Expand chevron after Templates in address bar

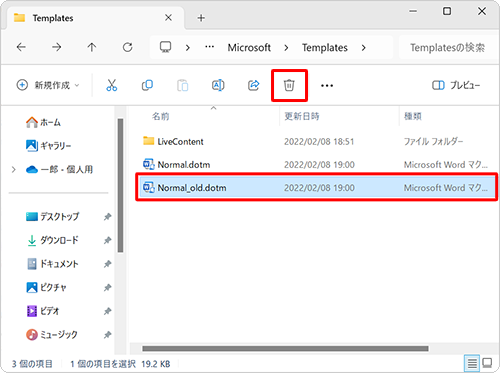tap(363, 48)
